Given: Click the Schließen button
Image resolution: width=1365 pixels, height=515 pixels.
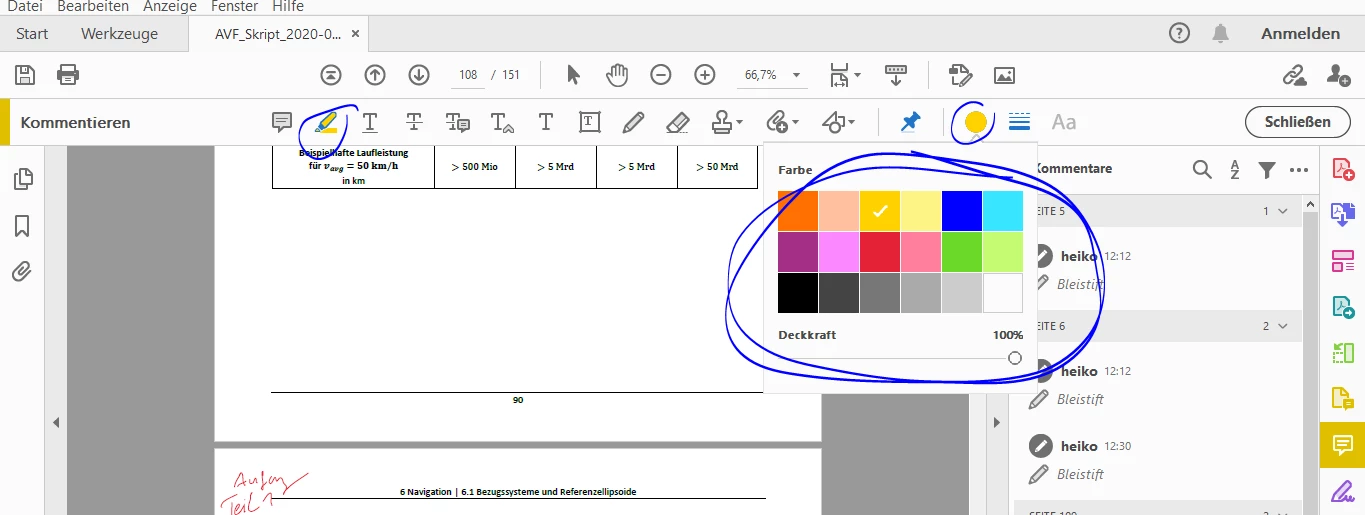Looking at the screenshot, I should pyautogui.click(x=1297, y=122).
